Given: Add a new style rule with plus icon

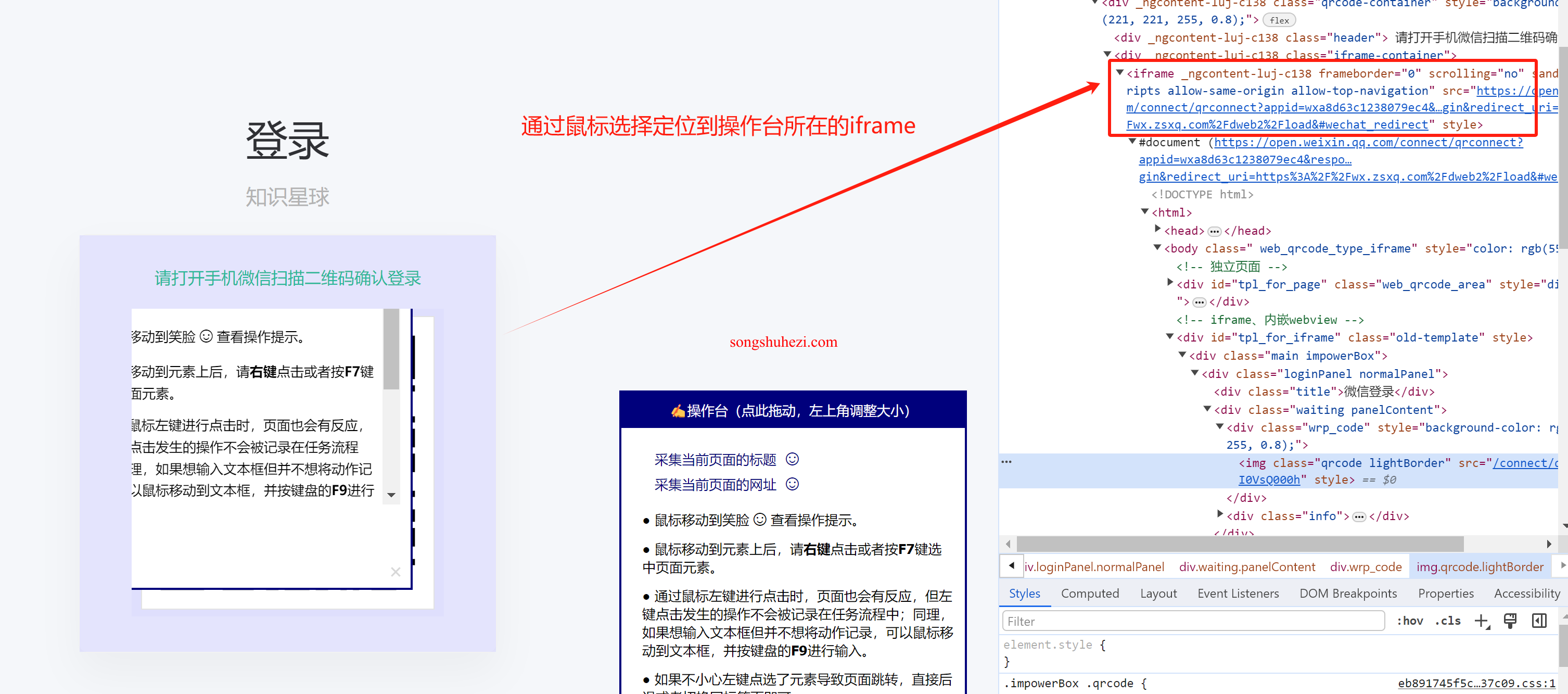Looking at the screenshot, I should click(1481, 621).
